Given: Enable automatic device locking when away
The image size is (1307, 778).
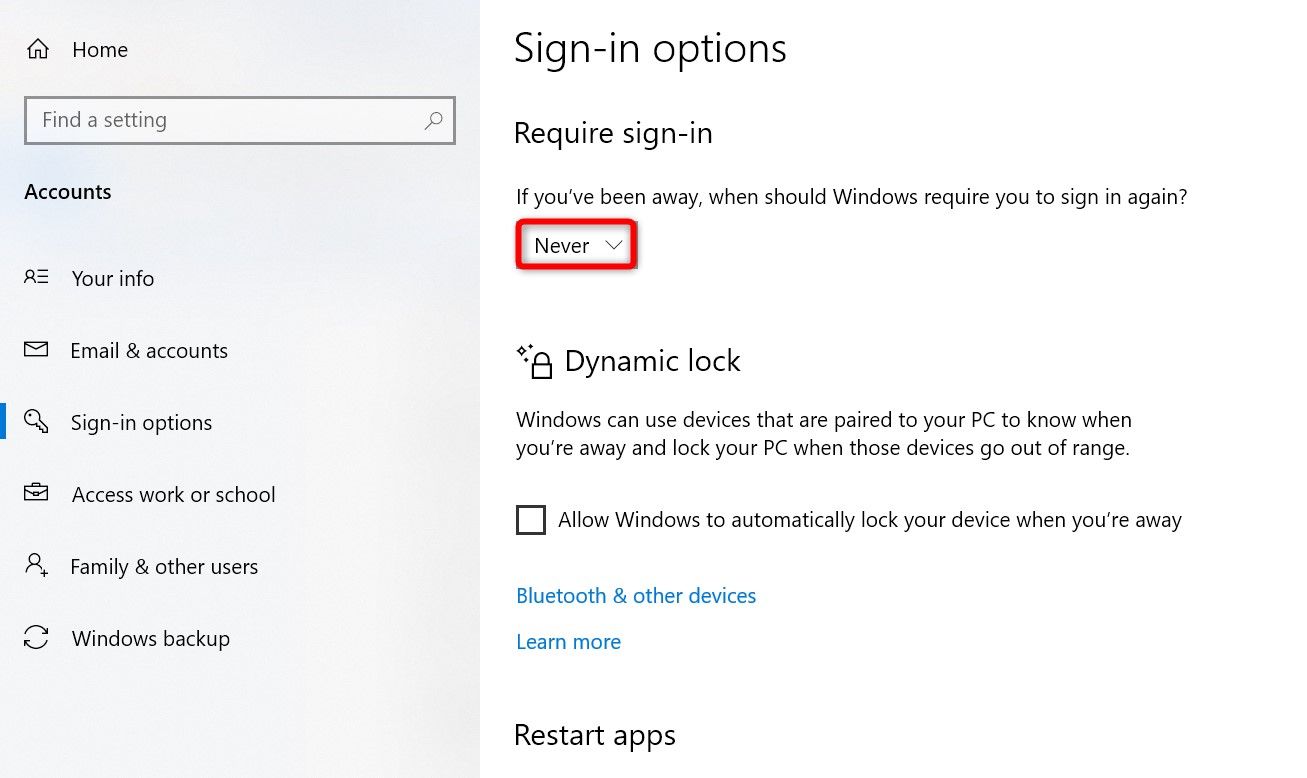Looking at the screenshot, I should coord(530,520).
